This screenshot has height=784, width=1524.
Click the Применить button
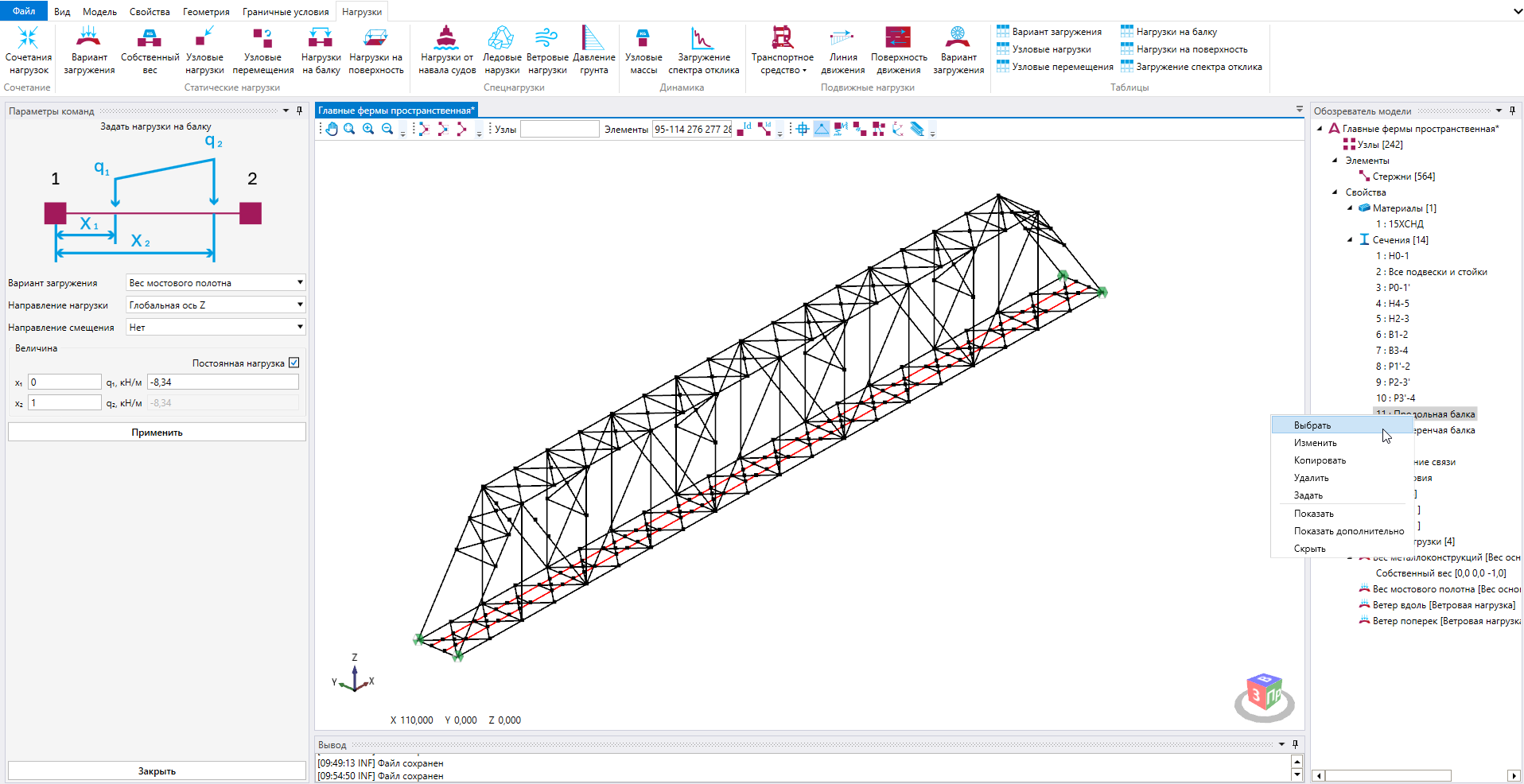click(157, 432)
